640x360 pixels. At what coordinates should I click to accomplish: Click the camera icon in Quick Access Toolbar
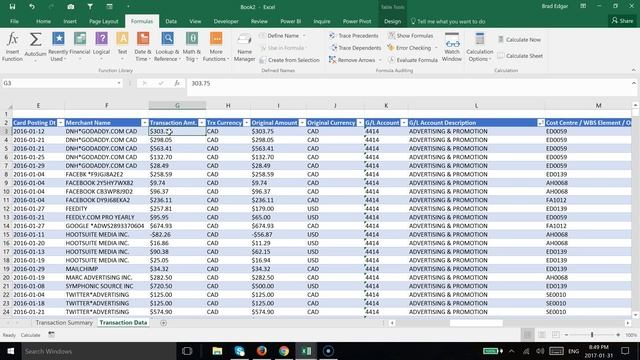(x=71, y=7)
